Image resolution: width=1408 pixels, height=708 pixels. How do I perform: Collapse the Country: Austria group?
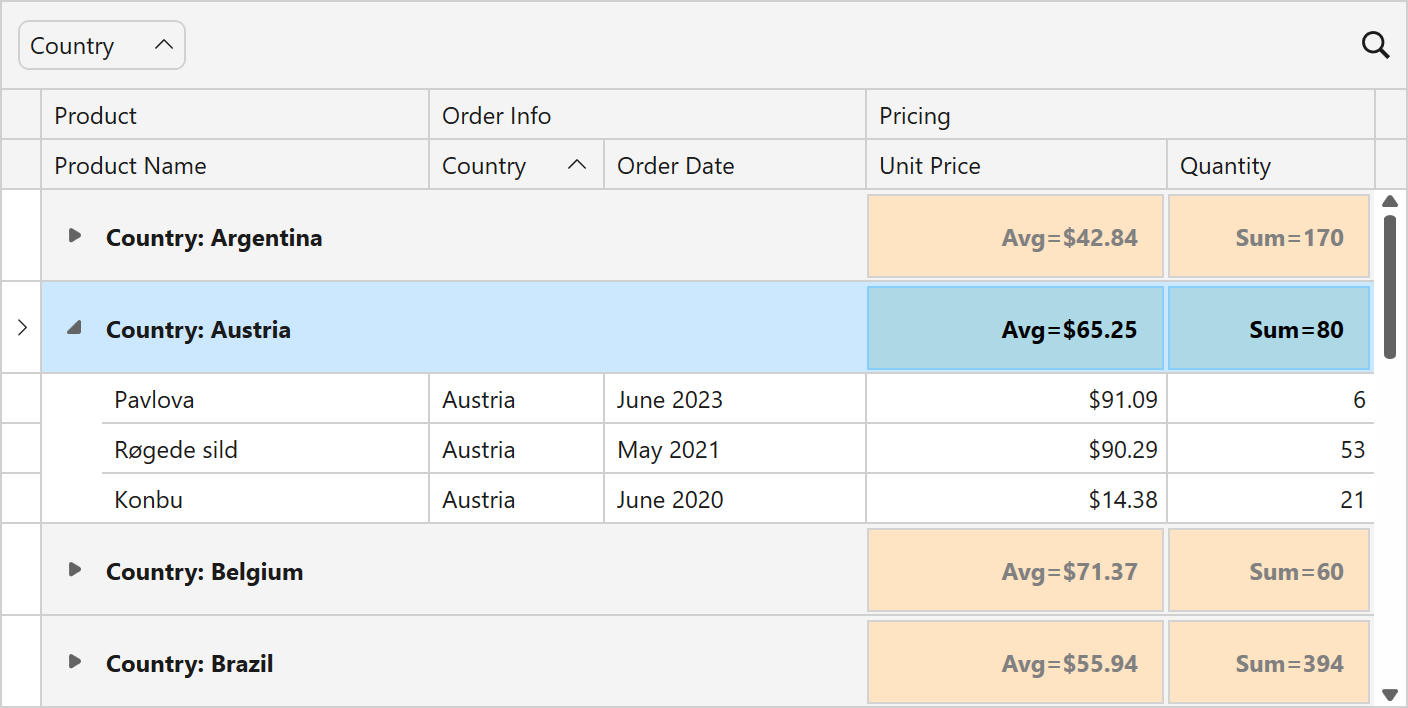(74, 328)
